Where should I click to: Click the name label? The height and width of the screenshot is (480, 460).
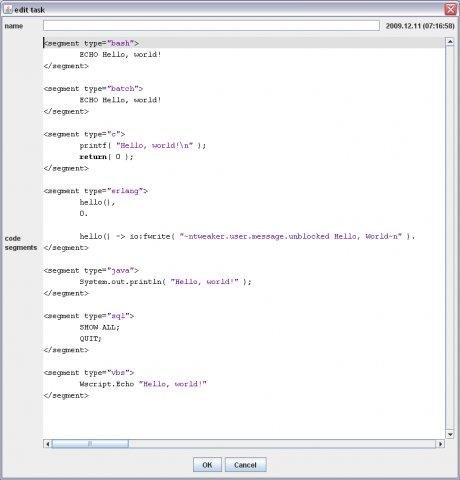pyautogui.click(x=14, y=26)
